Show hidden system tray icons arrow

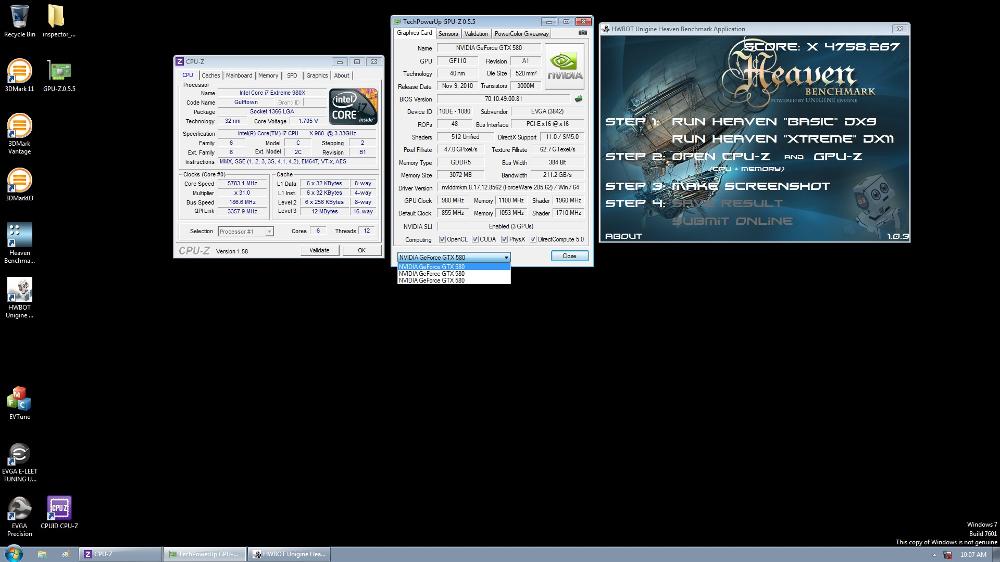click(934, 555)
